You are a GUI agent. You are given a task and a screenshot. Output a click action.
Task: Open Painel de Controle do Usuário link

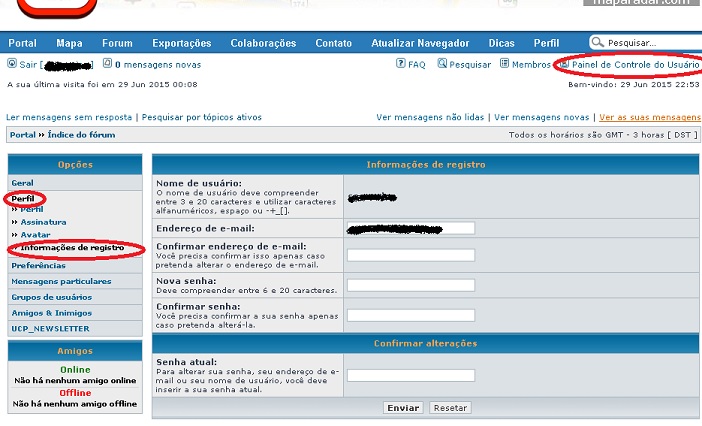coord(636,65)
